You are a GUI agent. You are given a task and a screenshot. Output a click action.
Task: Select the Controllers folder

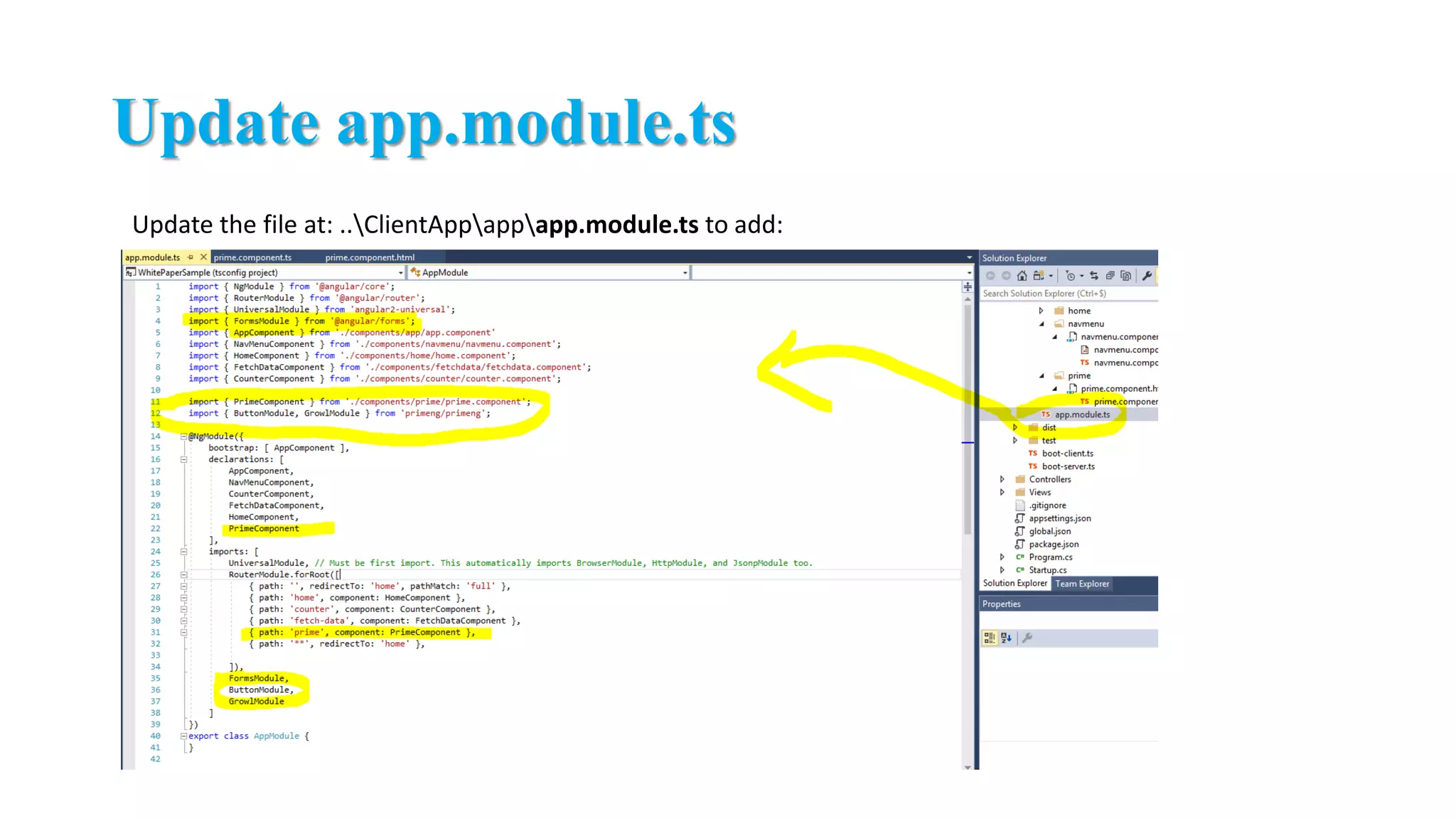(1050, 479)
